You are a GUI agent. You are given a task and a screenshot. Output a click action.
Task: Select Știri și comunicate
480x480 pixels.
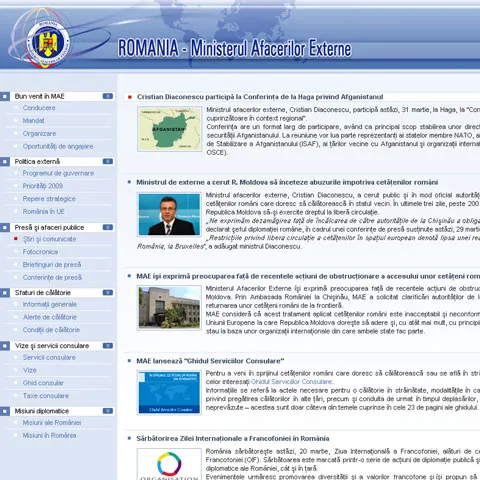point(49,239)
